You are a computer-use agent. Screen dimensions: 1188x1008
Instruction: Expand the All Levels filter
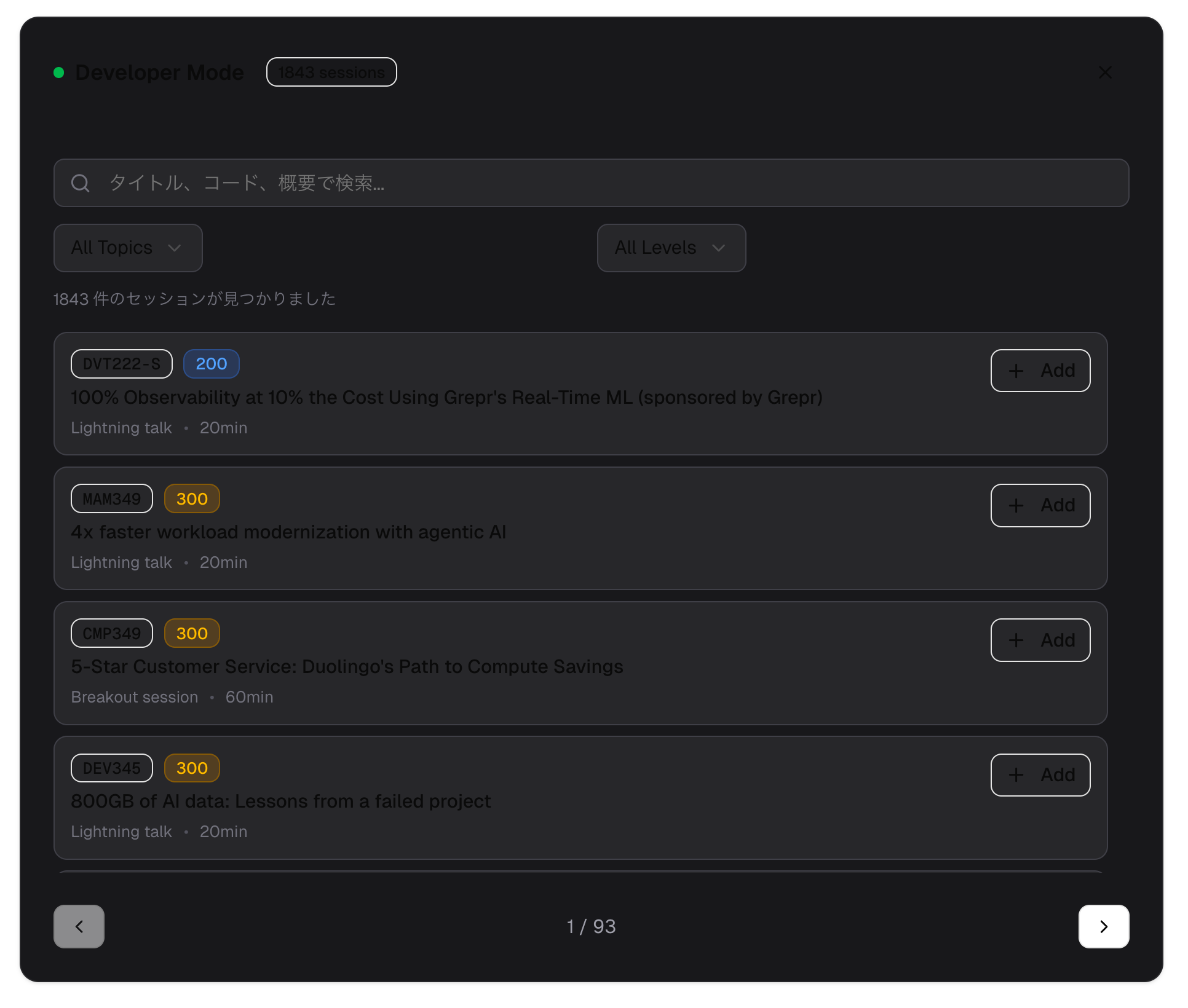click(671, 248)
